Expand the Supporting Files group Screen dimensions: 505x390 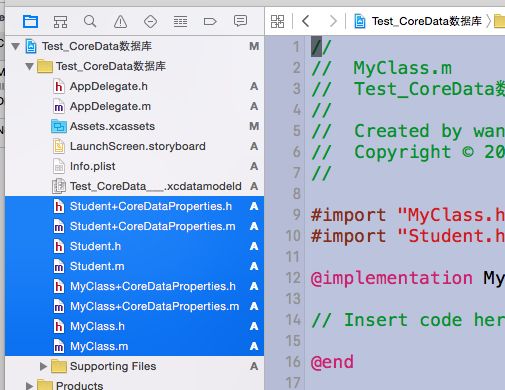click(x=43, y=366)
